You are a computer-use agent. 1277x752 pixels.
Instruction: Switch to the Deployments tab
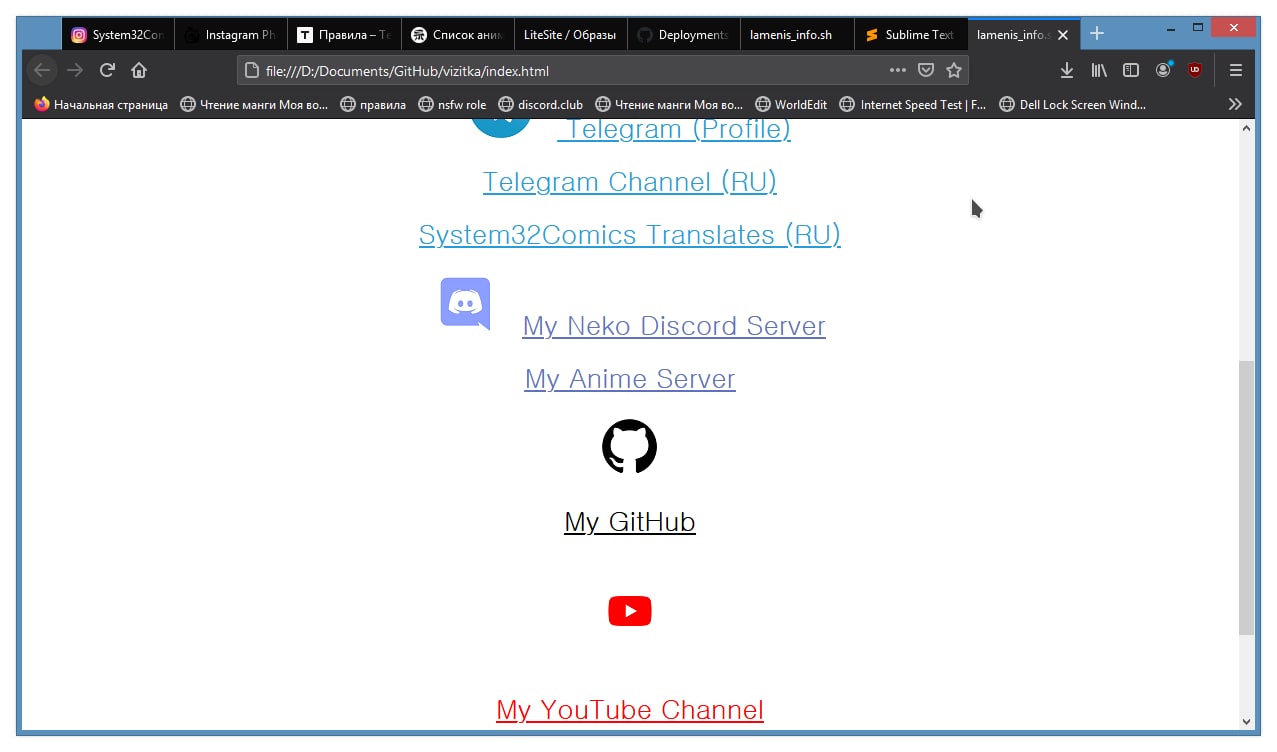point(684,34)
